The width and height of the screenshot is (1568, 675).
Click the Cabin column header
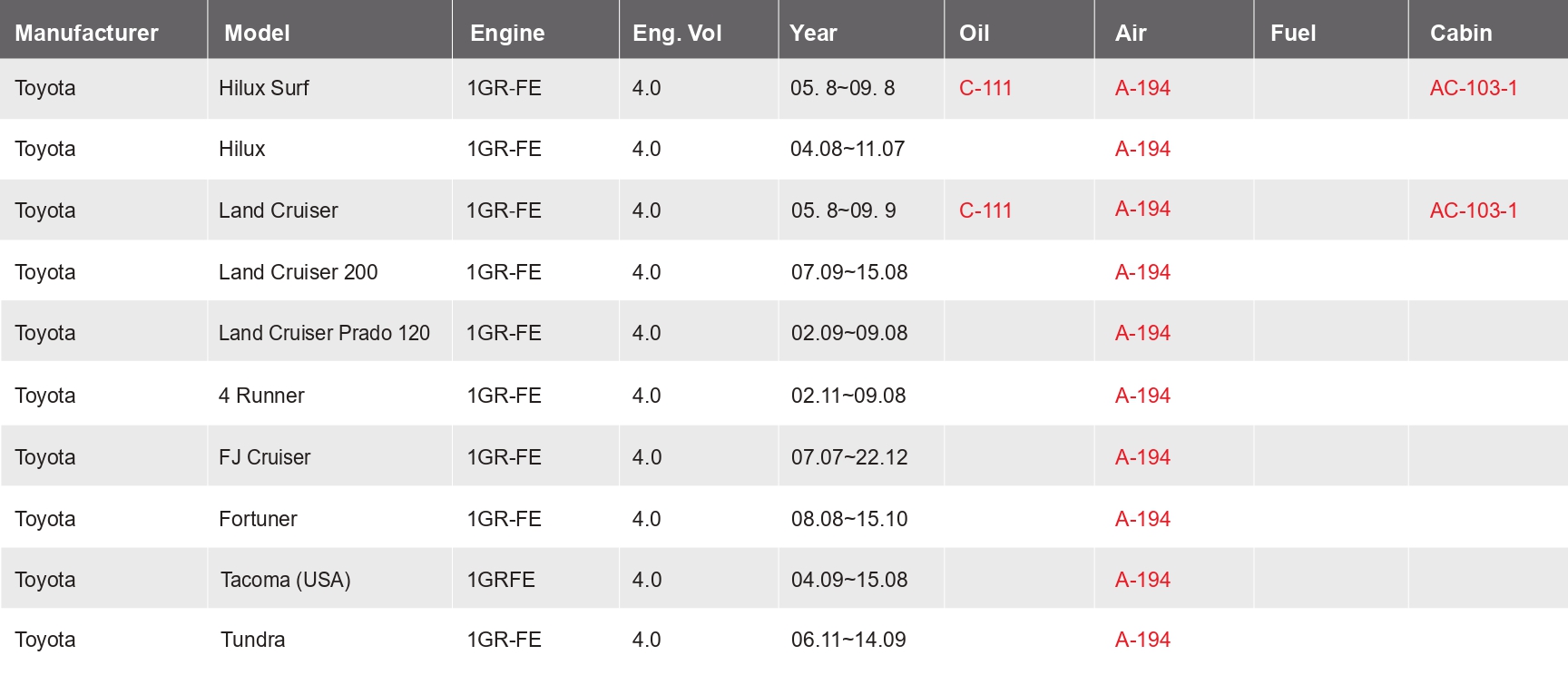1461,33
